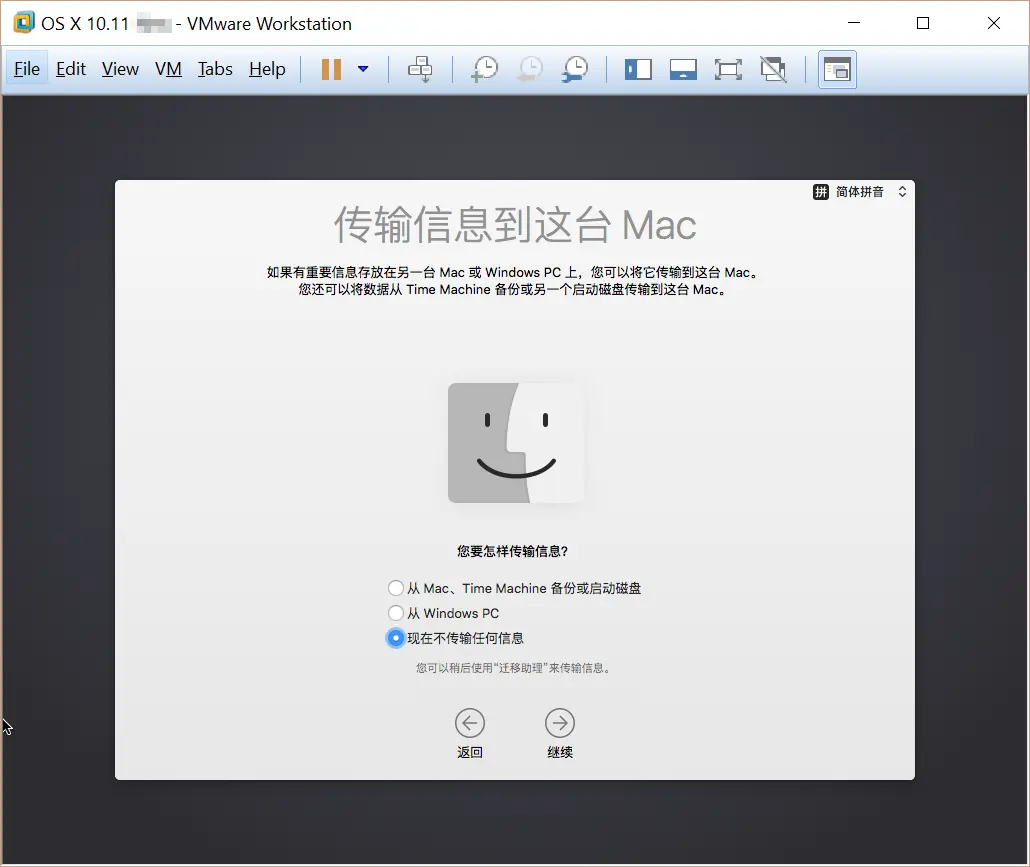Open the 简体拼音 input method selector
The width and height of the screenshot is (1030, 867).
pyautogui.click(x=858, y=191)
